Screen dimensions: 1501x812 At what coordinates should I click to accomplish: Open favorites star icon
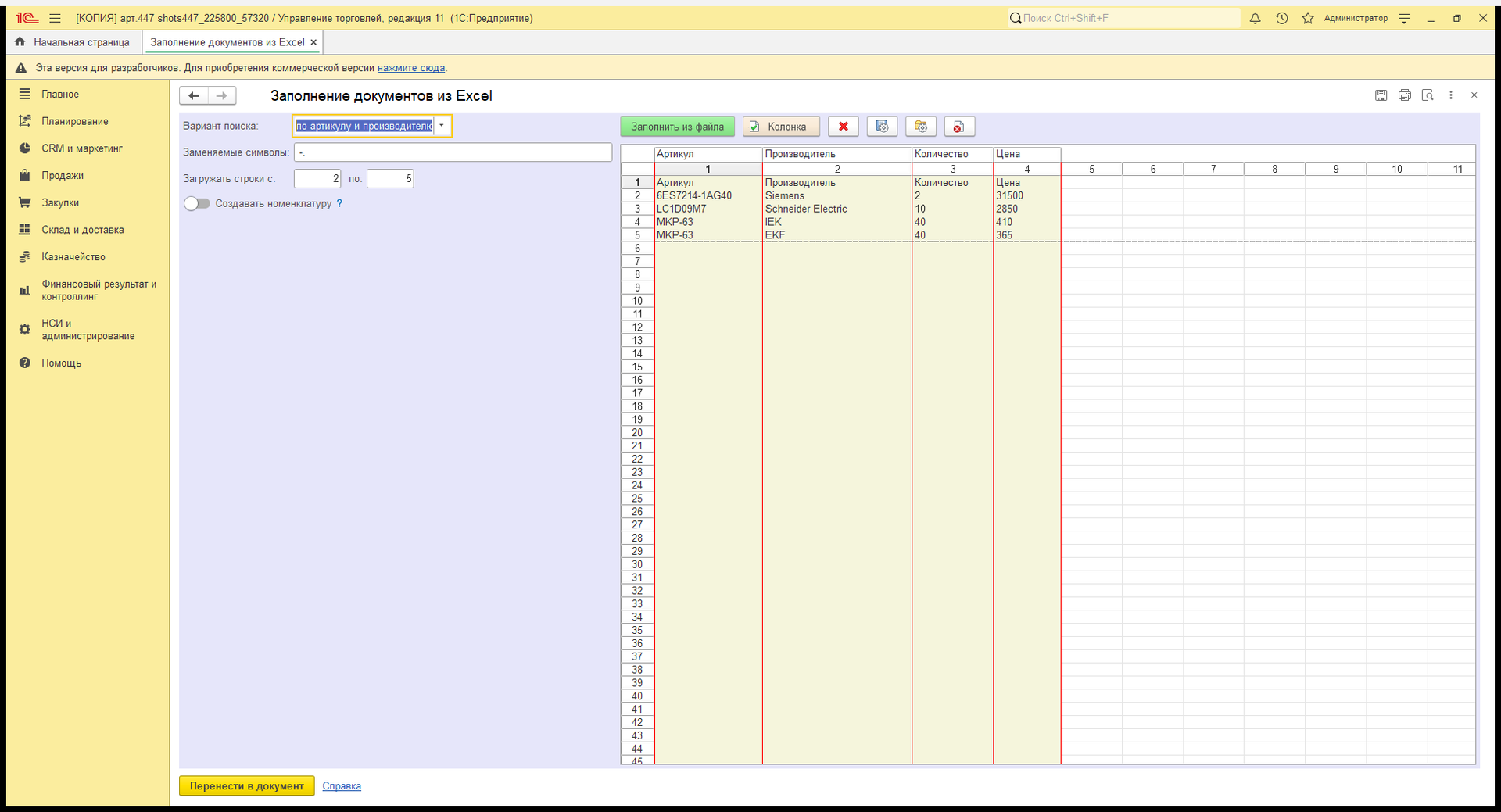(x=1308, y=18)
